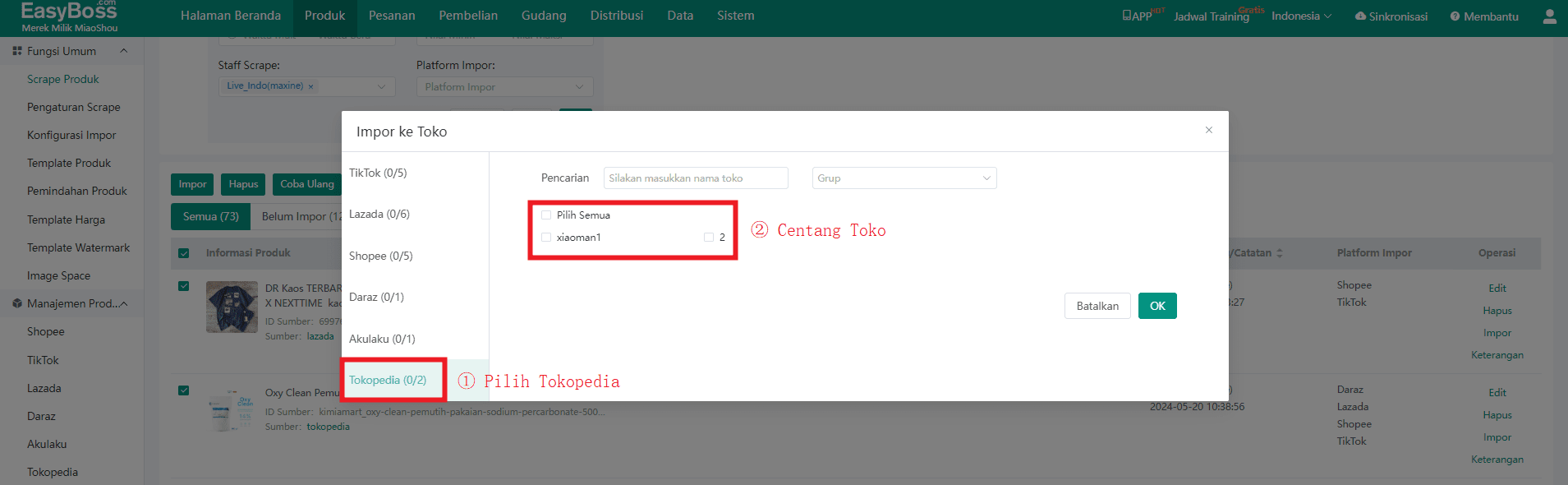Open the Data menu
This screenshot has width=1568, height=485.
[680, 16]
